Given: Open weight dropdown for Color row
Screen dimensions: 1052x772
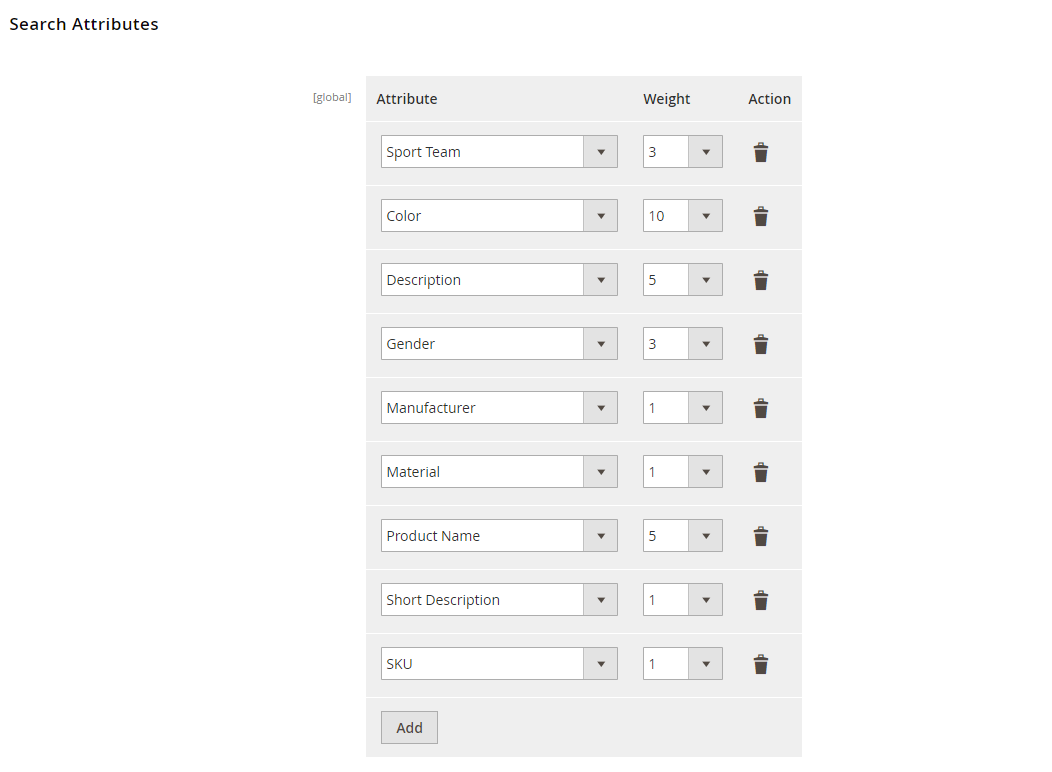Looking at the screenshot, I should click(682, 216).
